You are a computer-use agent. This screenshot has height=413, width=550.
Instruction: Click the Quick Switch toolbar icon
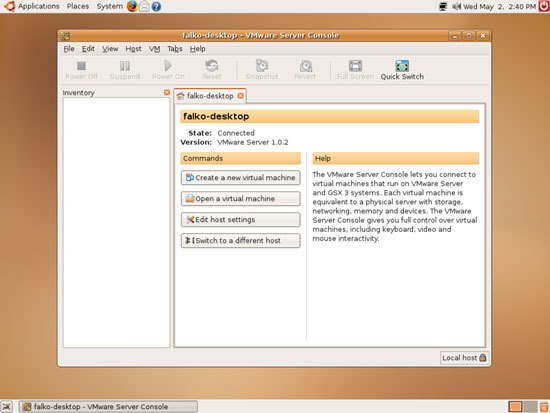pyautogui.click(x=402, y=66)
